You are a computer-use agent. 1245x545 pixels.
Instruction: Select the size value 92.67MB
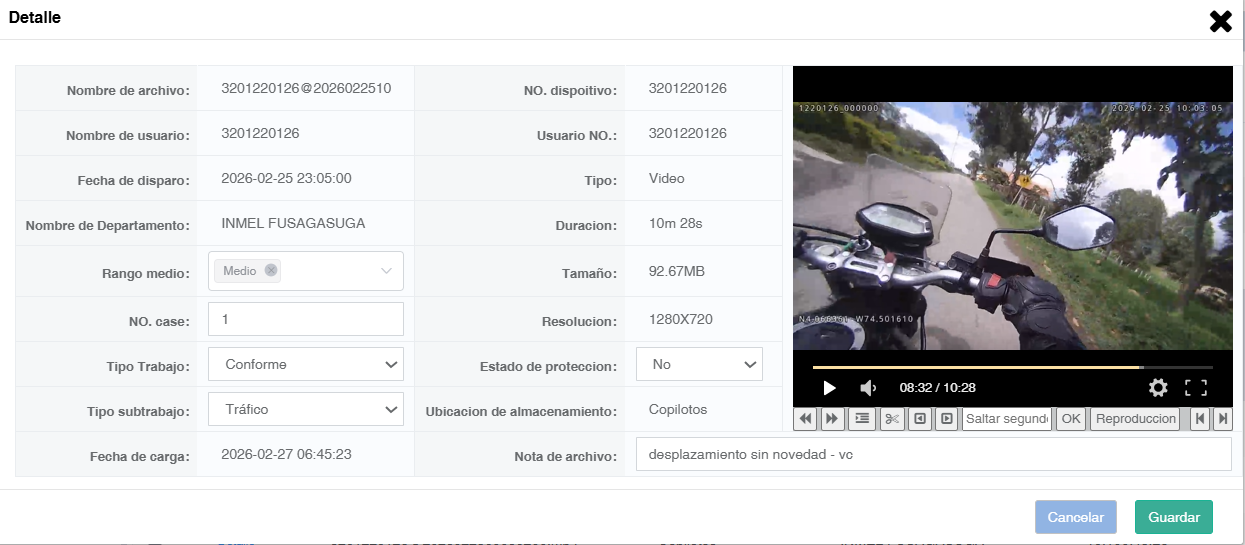tap(677, 271)
